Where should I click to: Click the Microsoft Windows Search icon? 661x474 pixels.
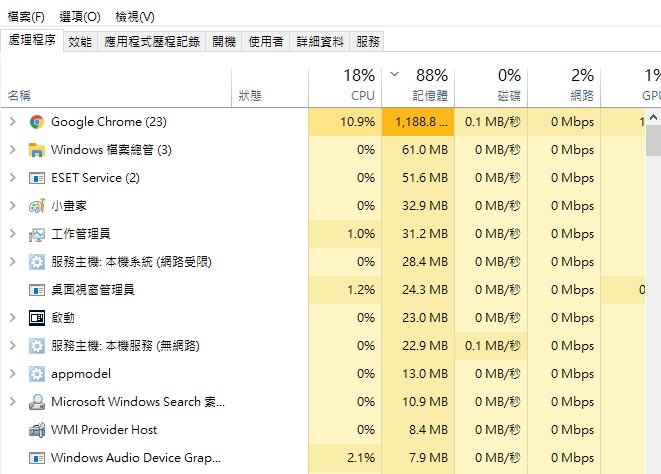click(x=37, y=402)
